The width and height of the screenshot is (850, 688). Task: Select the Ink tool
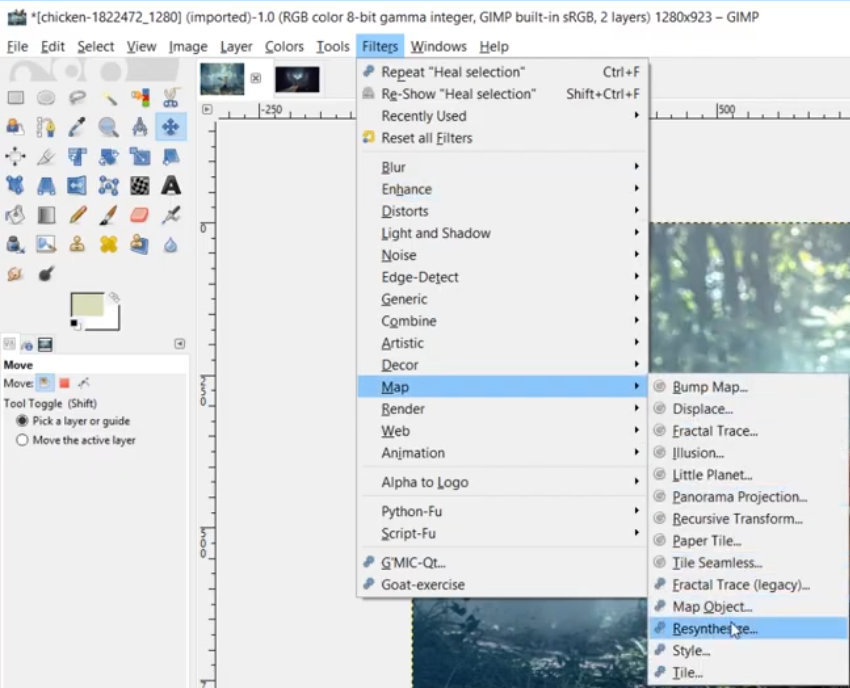coord(15,245)
